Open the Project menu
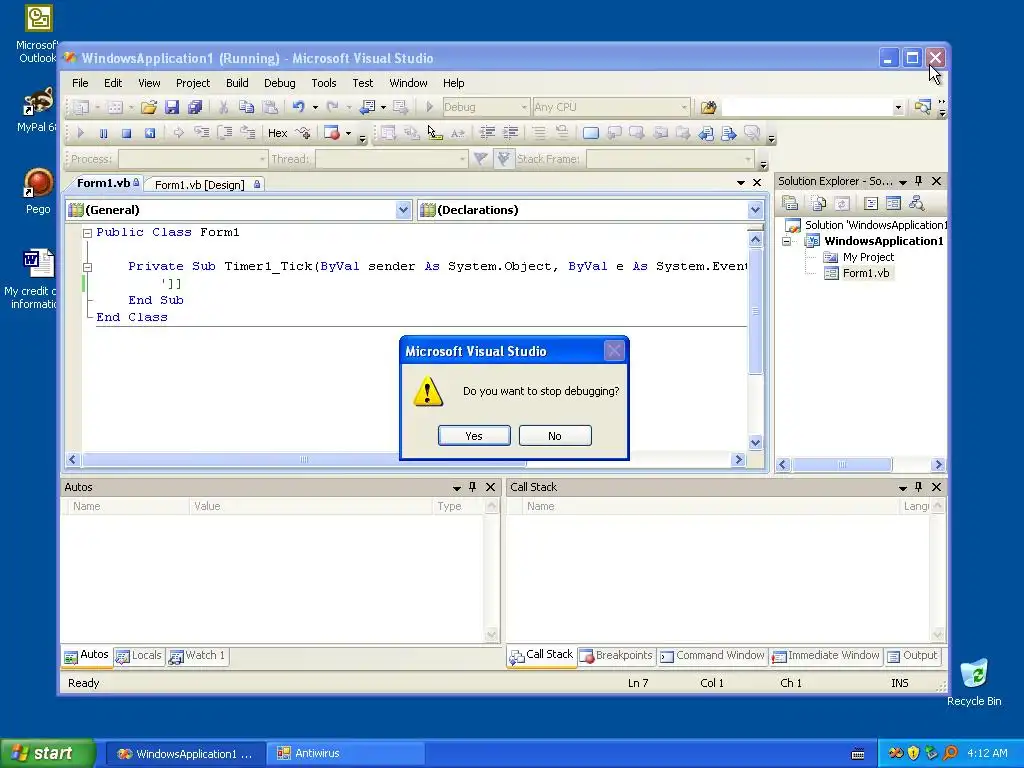1024x768 pixels. click(193, 83)
